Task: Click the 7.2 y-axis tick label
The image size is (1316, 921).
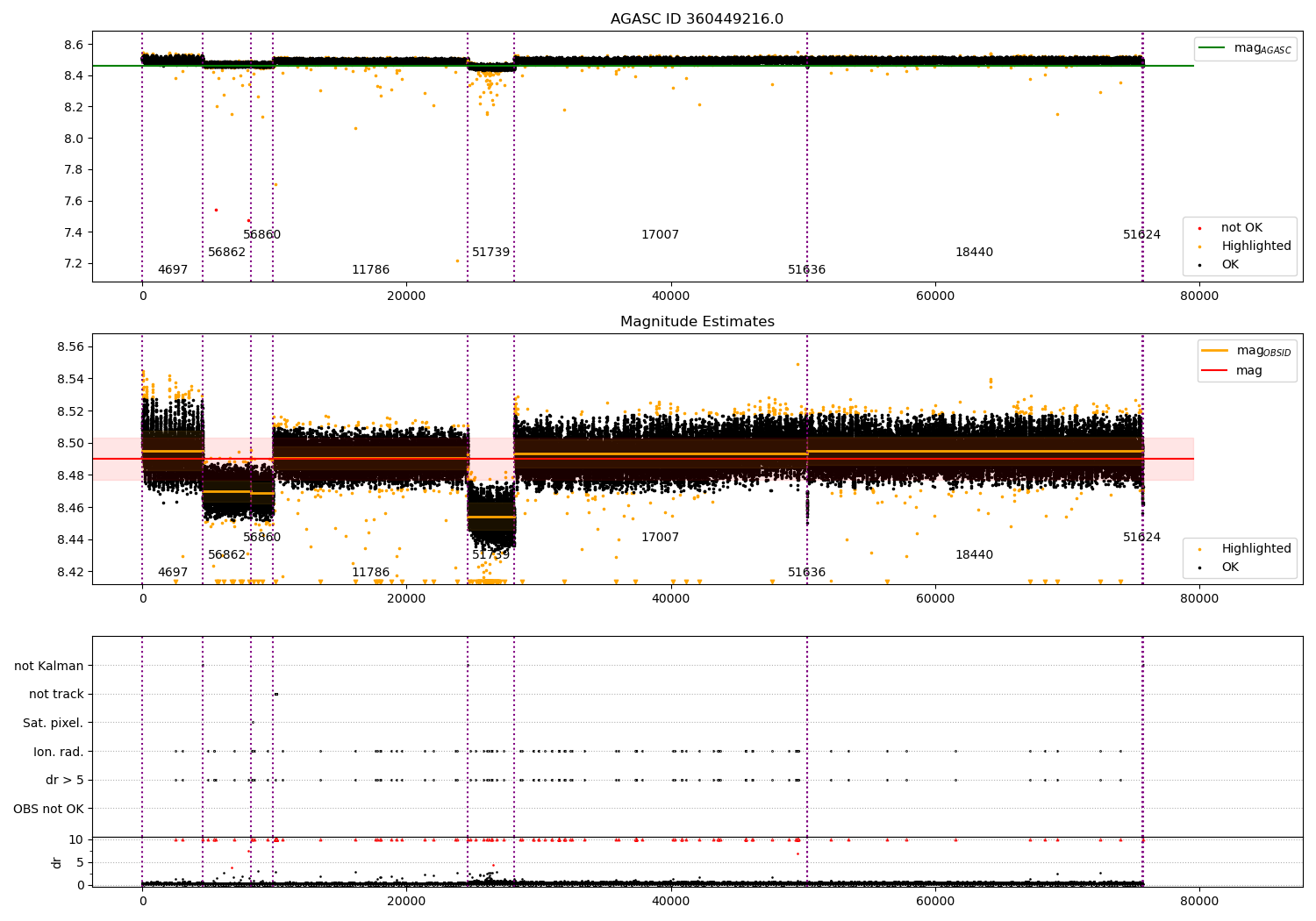Action: (75, 264)
